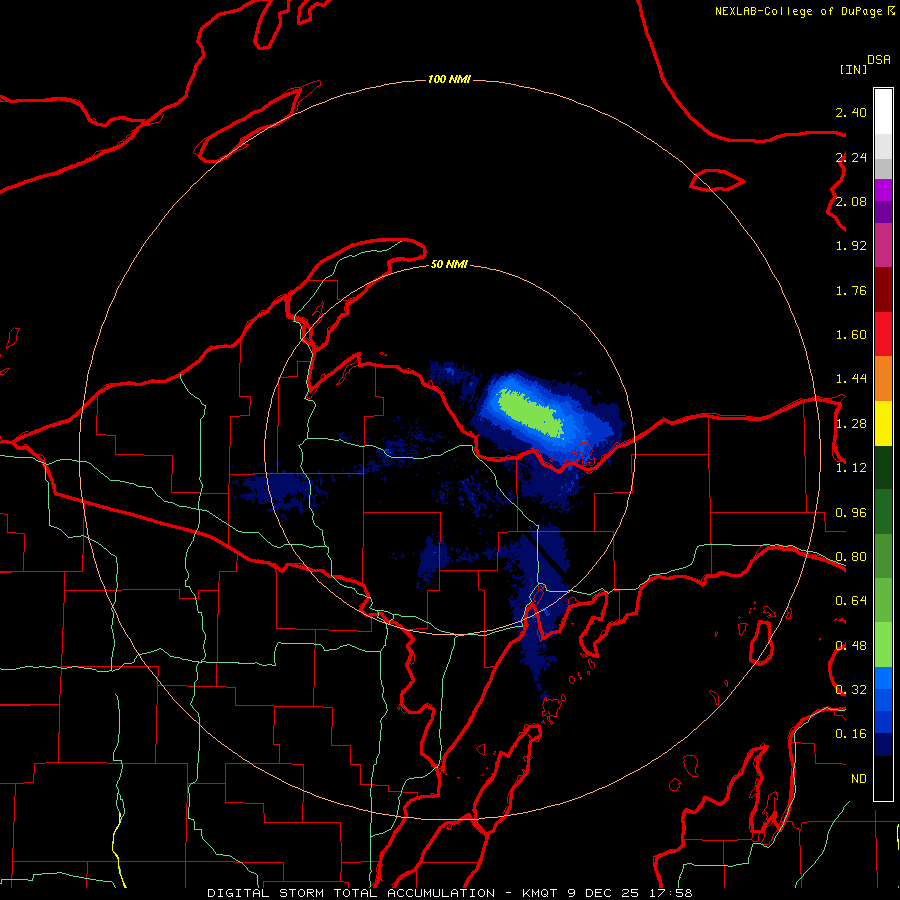
Task: Click the 0.80 legend value
Action: click(851, 557)
